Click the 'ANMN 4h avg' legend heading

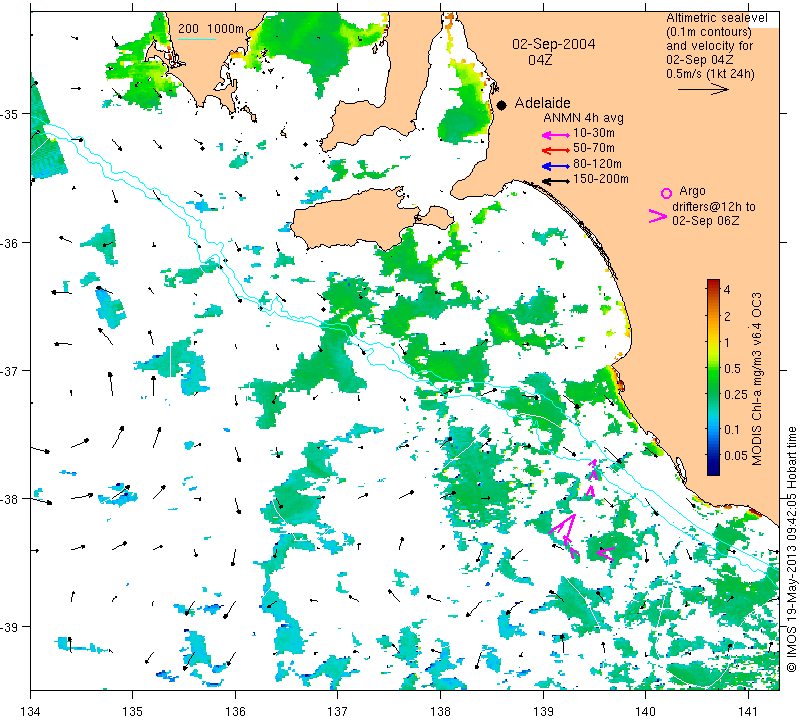583,118
